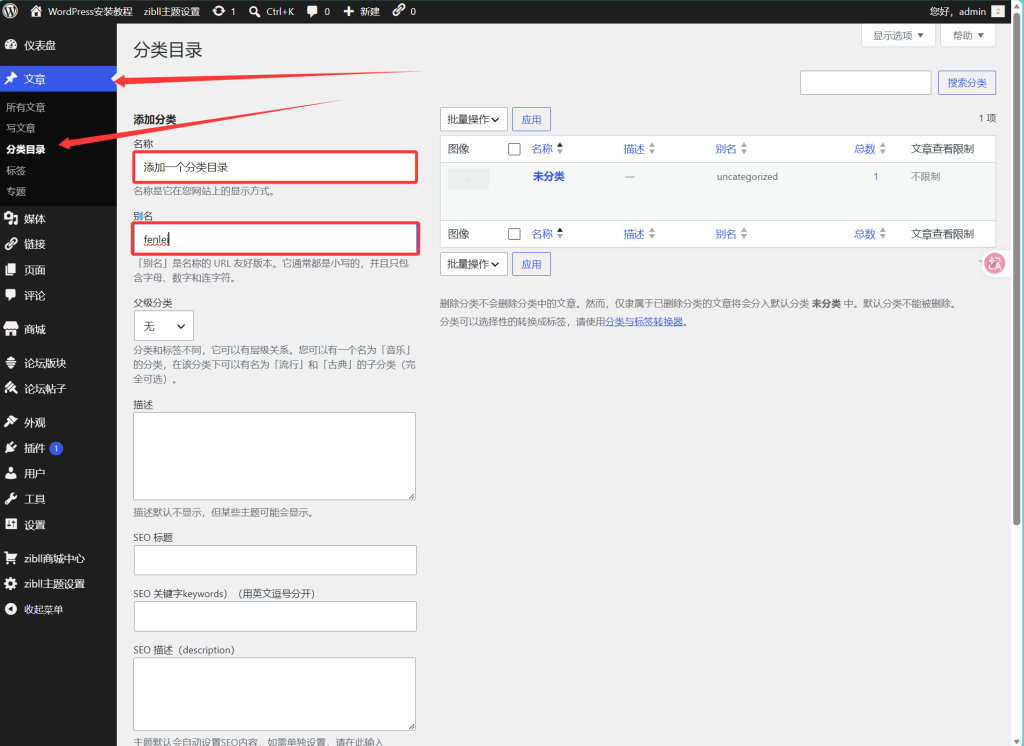
Task: Open the 分类与标签转换器 link
Action: (644, 322)
